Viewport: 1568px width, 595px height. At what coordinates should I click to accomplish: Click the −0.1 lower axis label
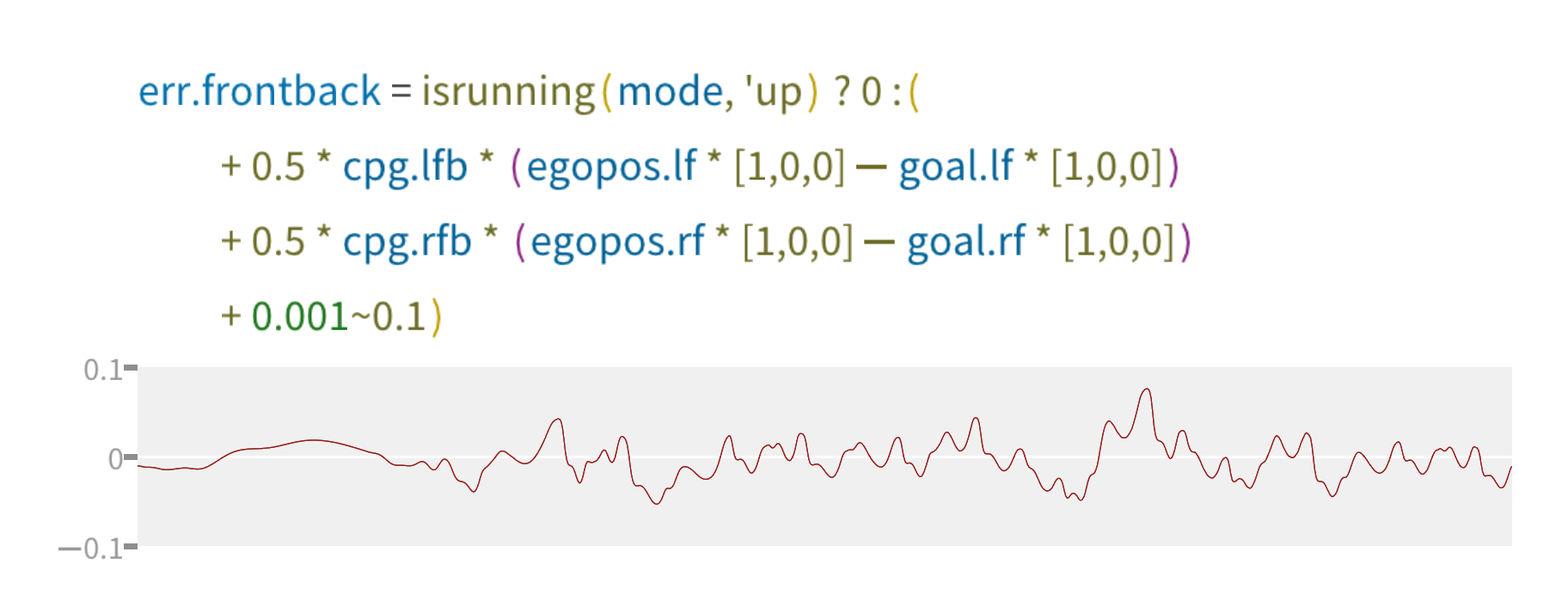pos(90,549)
